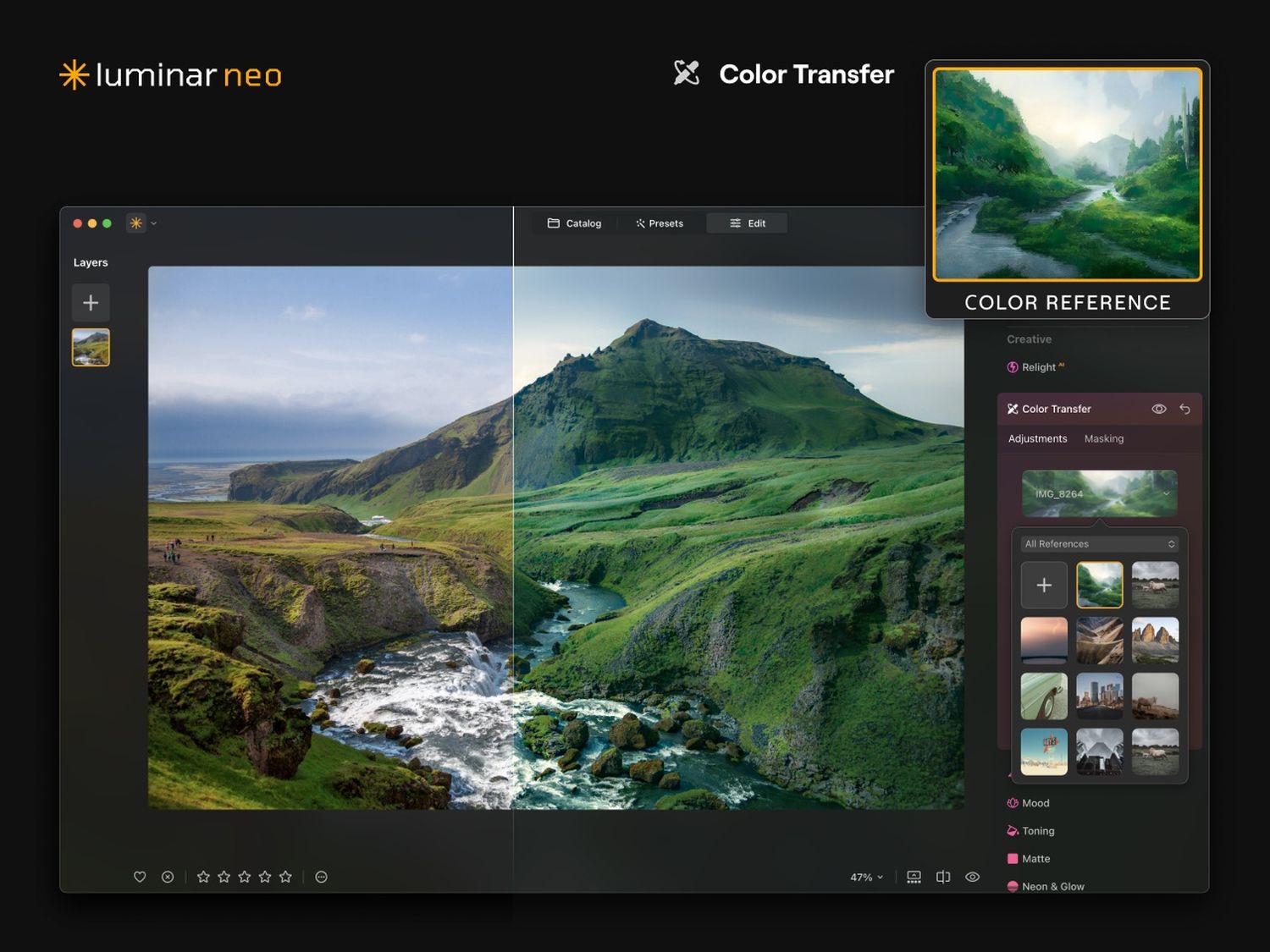Click the reject circled-X icon

coord(168,877)
